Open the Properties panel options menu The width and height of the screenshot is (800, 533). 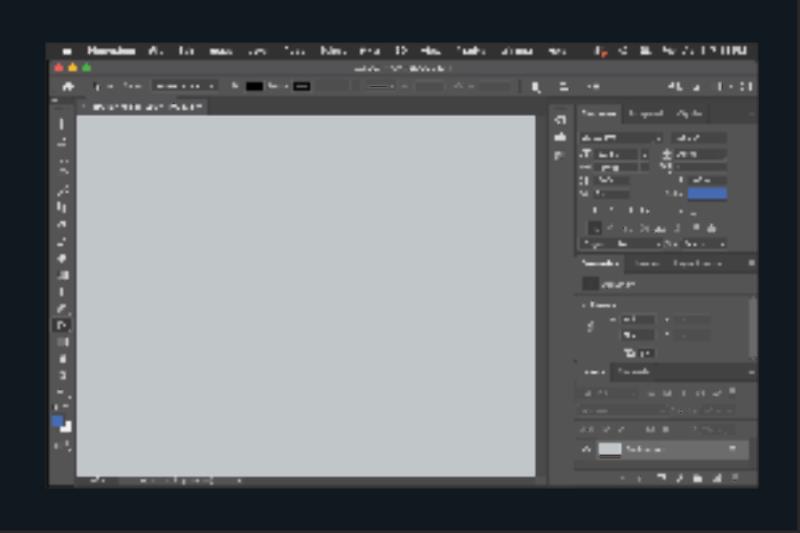[x=752, y=263]
